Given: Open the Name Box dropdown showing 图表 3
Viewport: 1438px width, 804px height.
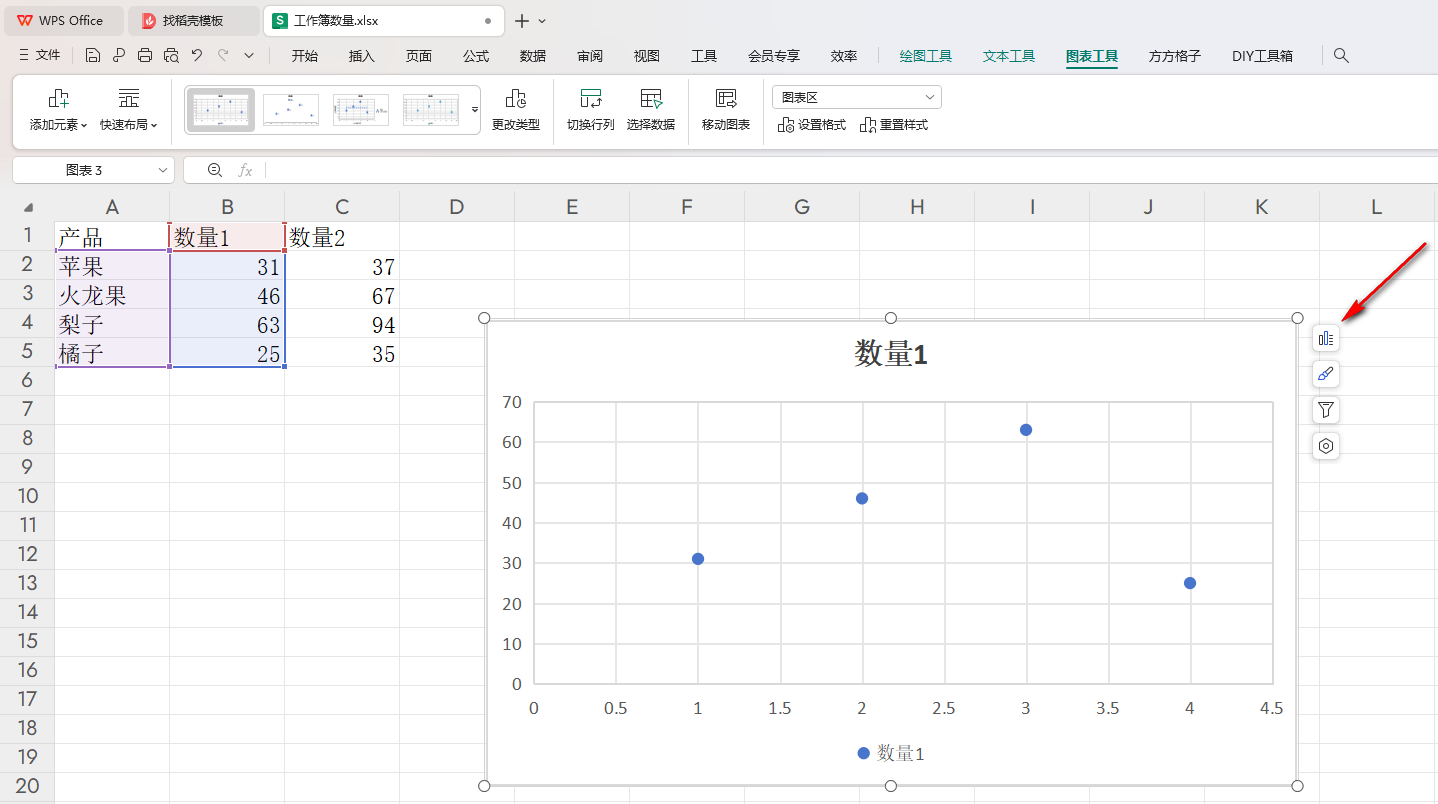Looking at the screenshot, I should [164, 171].
